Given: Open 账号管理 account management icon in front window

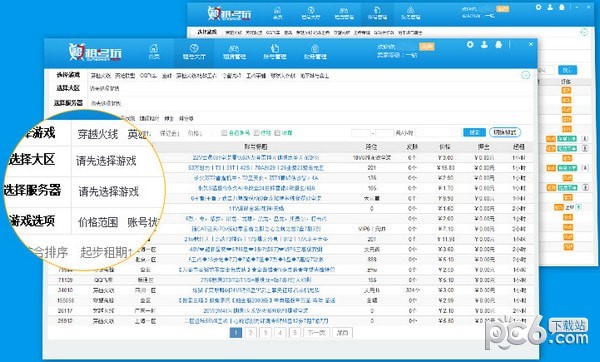Looking at the screenshot, I should coord(274,52).
